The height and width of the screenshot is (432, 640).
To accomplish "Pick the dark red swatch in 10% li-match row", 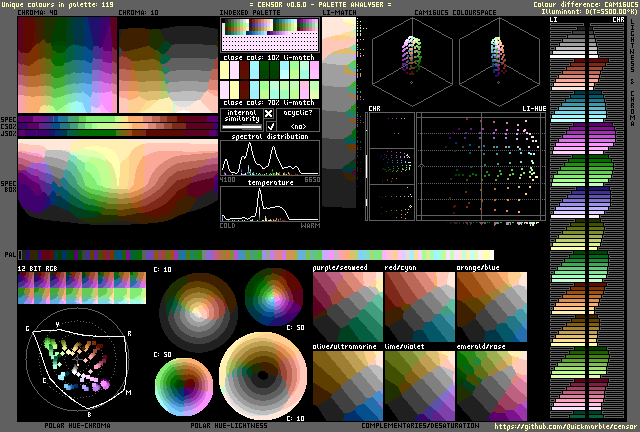I will [244, 70].
